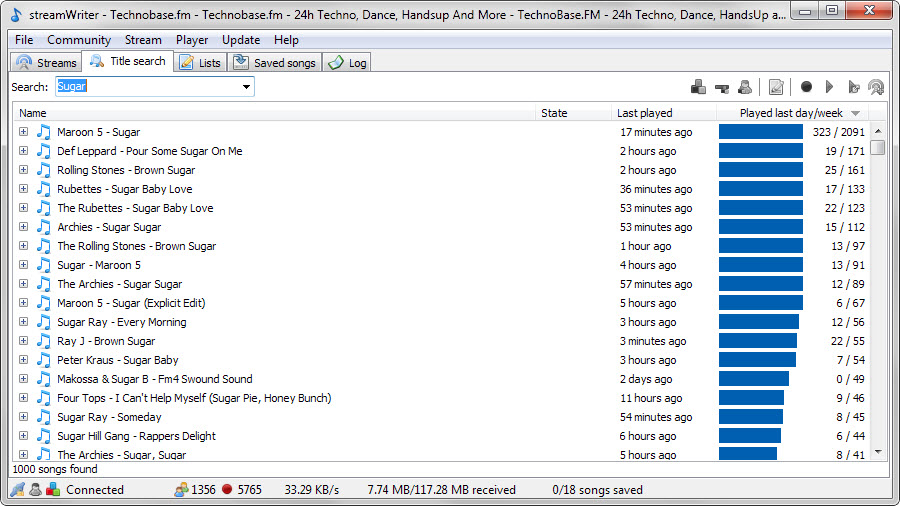This screenshot has height=506, width=900.
Task: Select the Title search tab
Action: [x=127, y=61]
